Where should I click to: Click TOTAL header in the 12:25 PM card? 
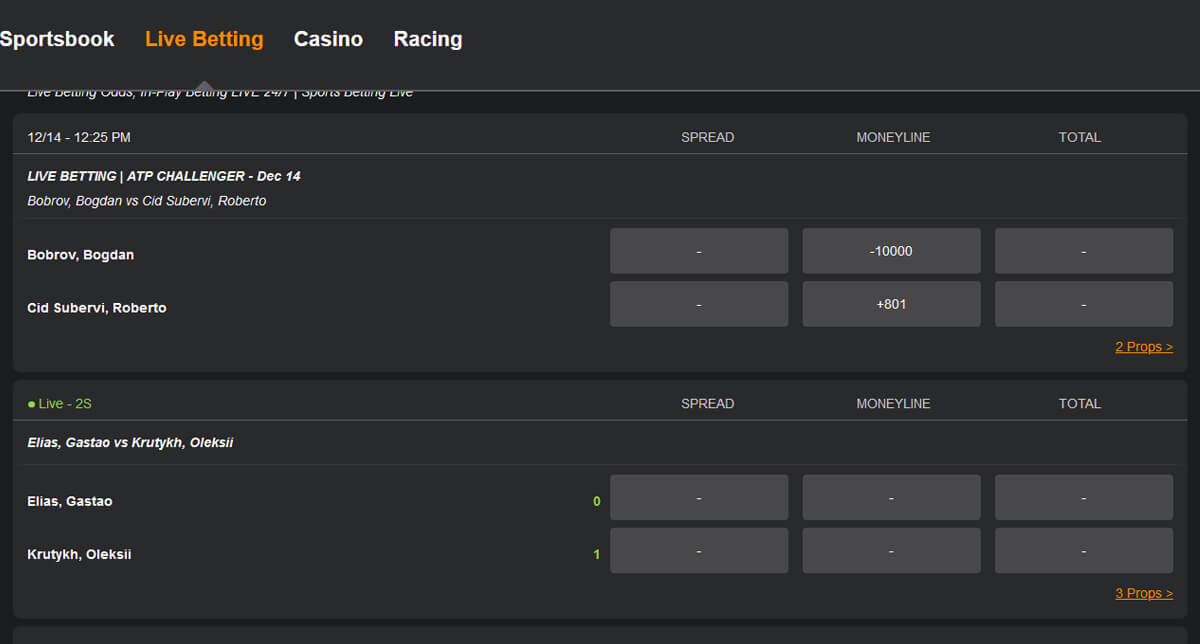1080,137
